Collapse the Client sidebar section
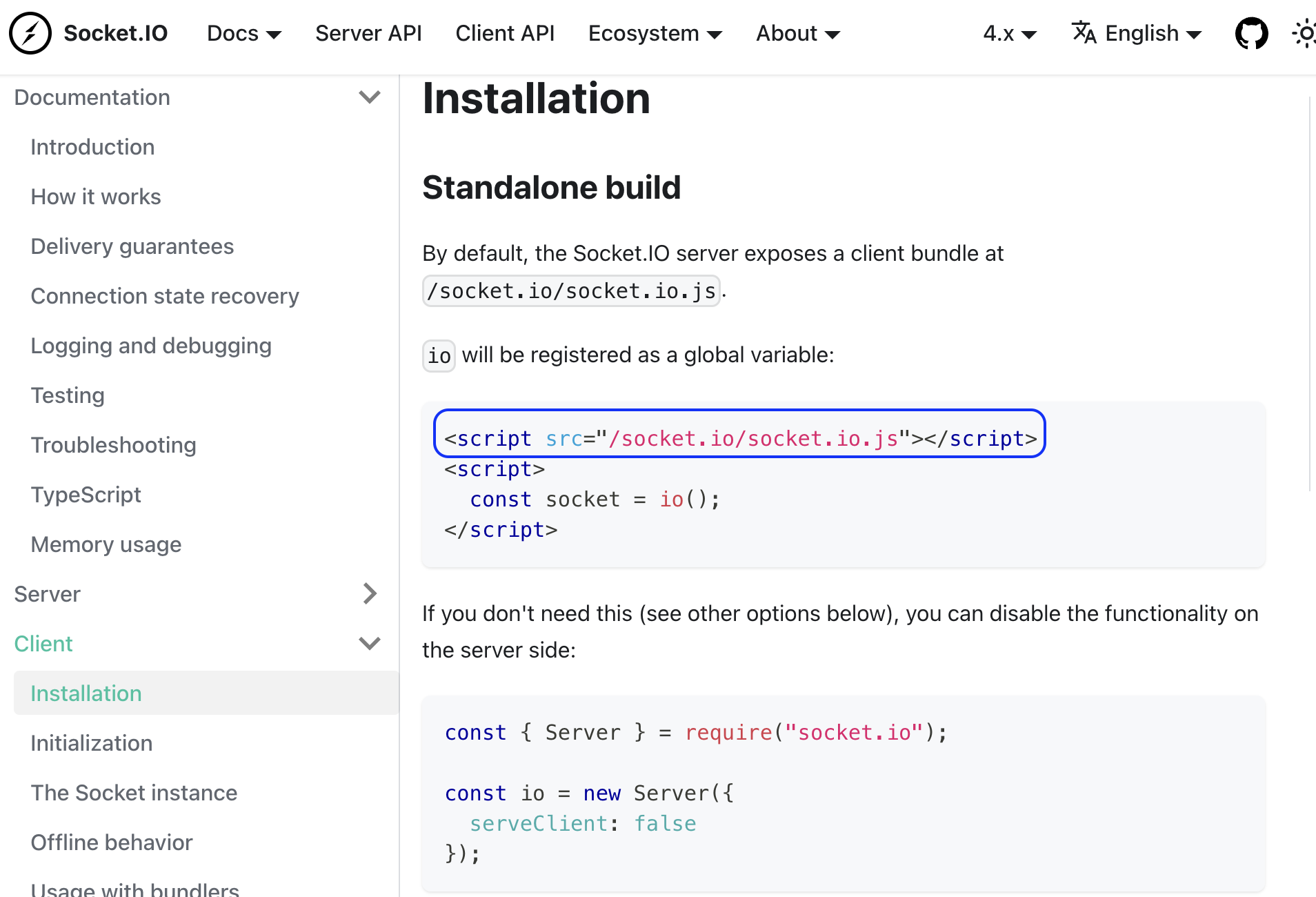The height and width of the screenshot is (897, 1316). point(370,643)
